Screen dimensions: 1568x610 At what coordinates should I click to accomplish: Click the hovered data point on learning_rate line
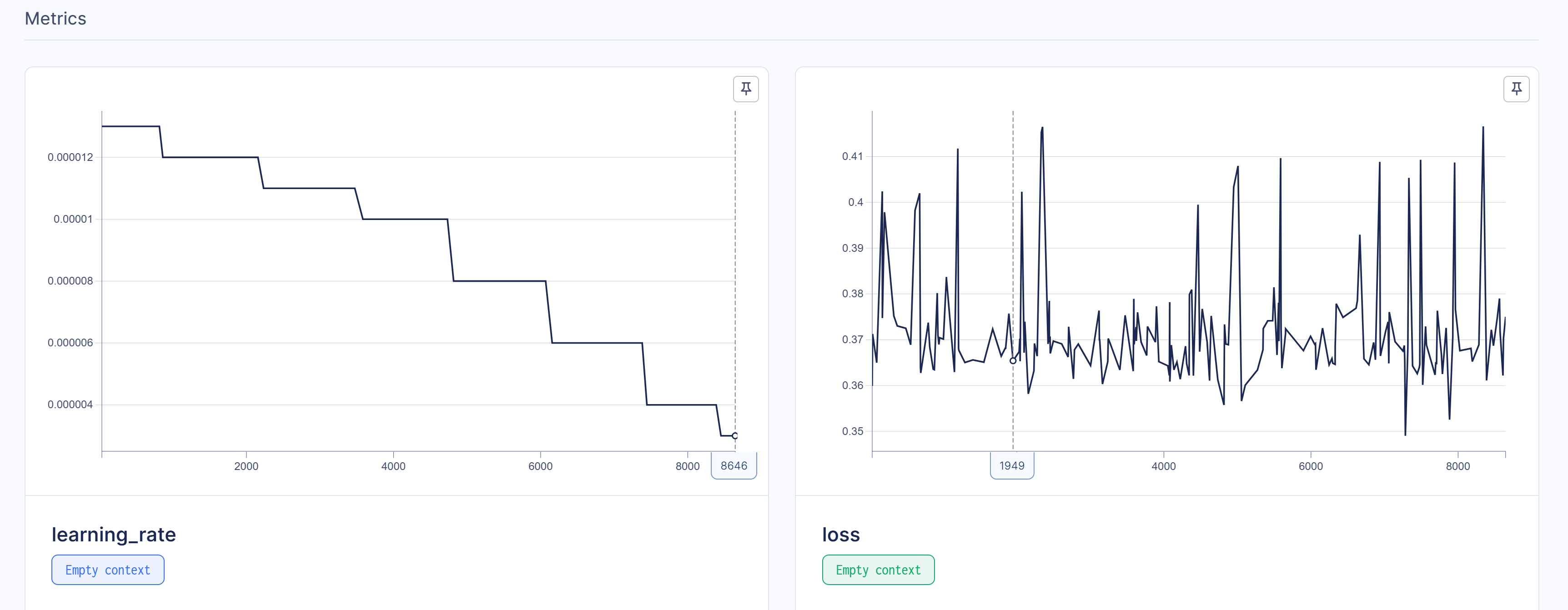pos(735,435)
